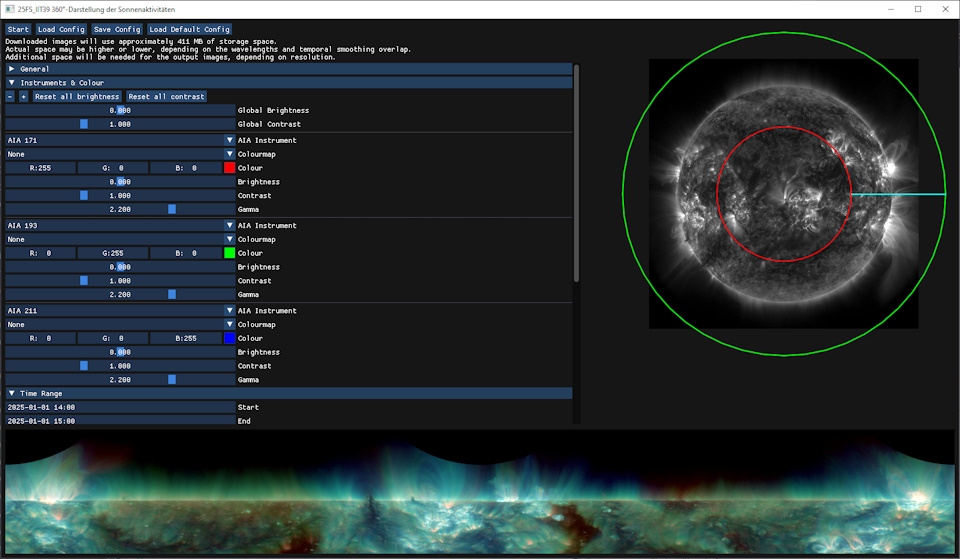Click the Start button
The width and height of the screenshot is (960, 559).
tap(18, 29)
